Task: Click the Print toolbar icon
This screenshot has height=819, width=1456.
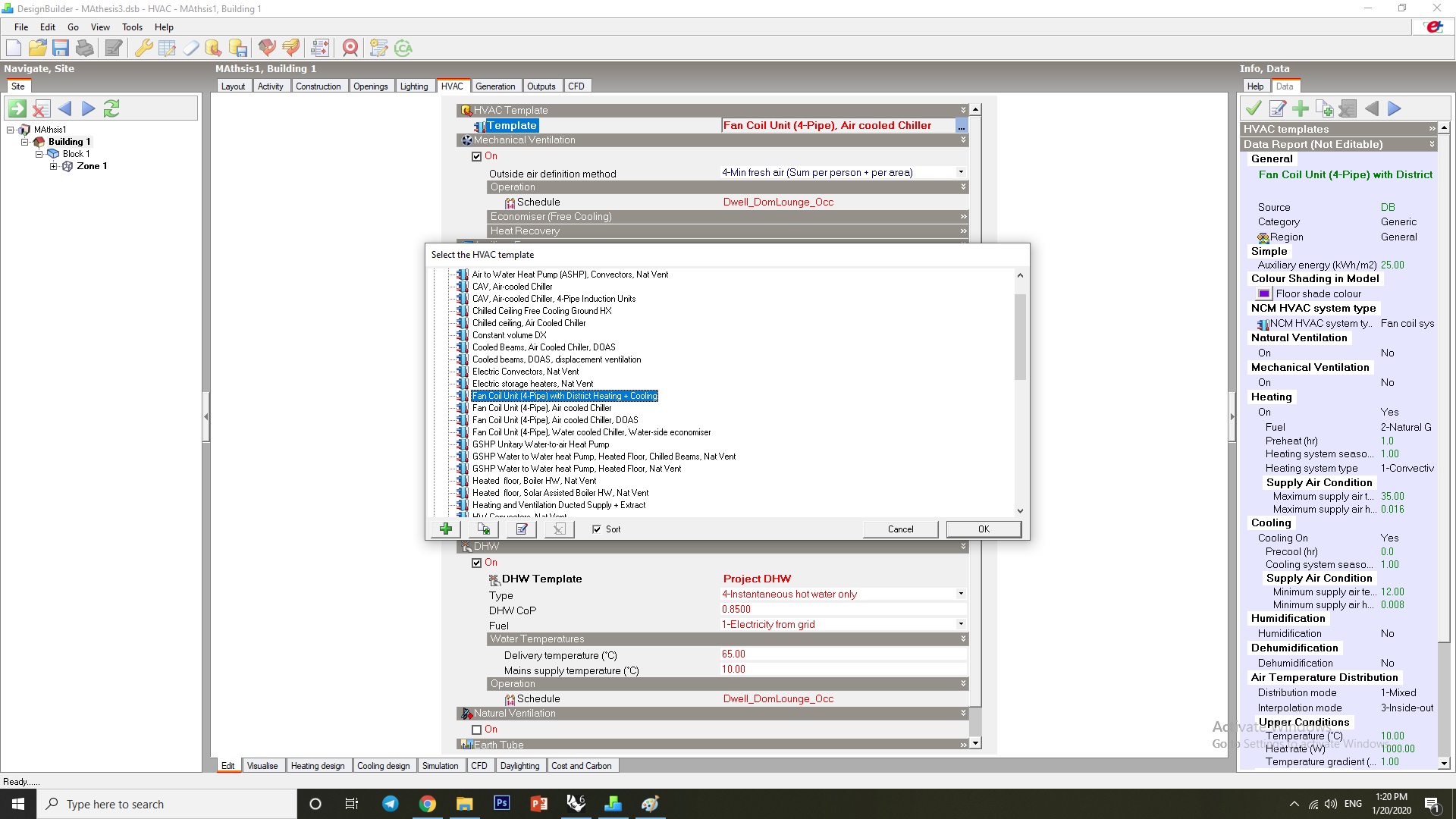Action: click(85, 49)
